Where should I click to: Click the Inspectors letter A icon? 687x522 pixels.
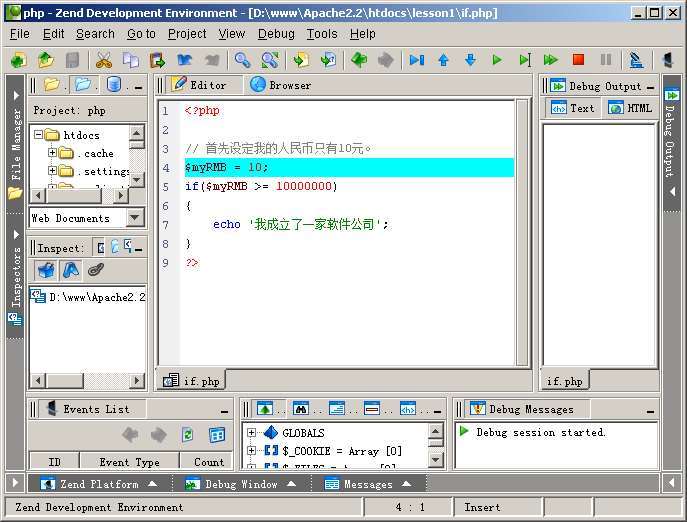tap(71, 270)
